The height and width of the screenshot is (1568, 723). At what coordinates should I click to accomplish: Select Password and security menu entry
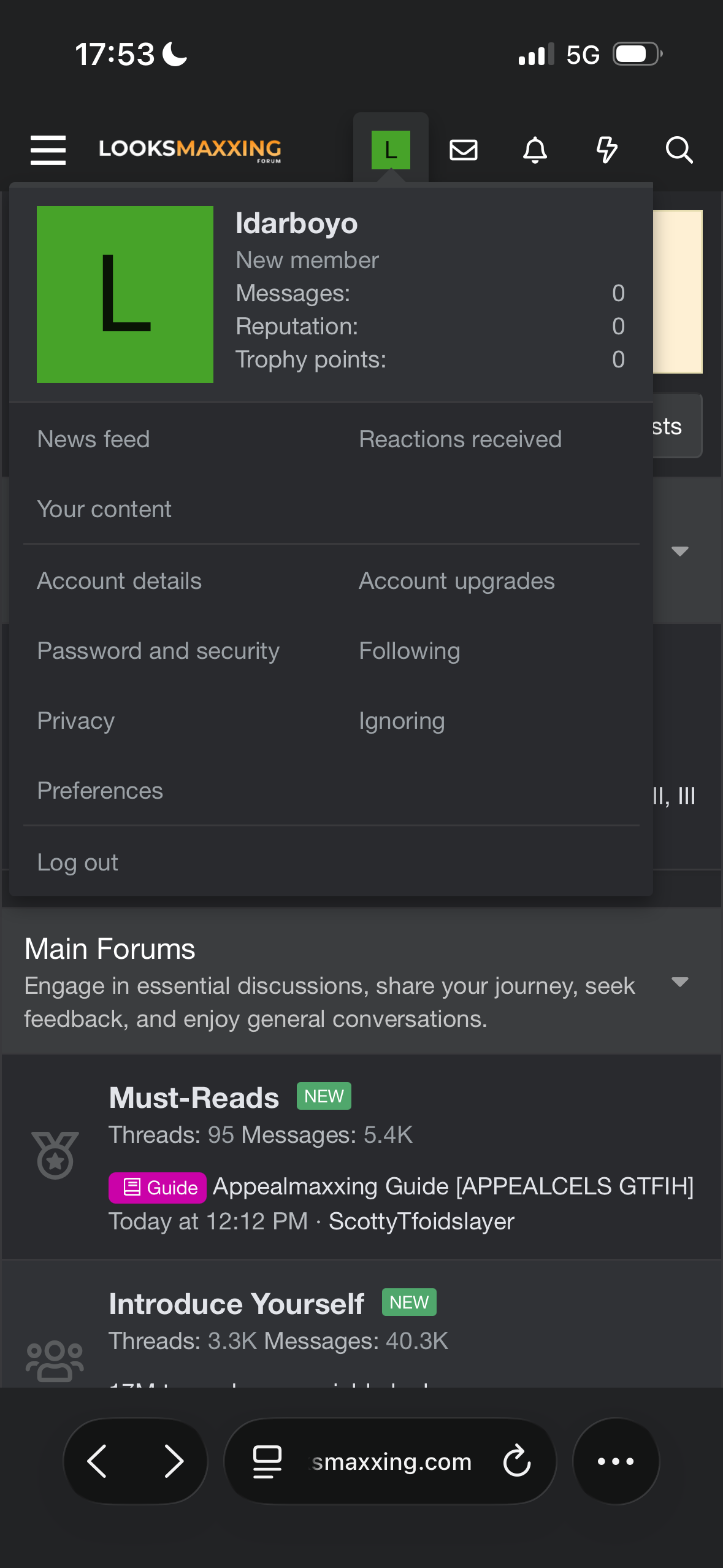coord(158,650)
